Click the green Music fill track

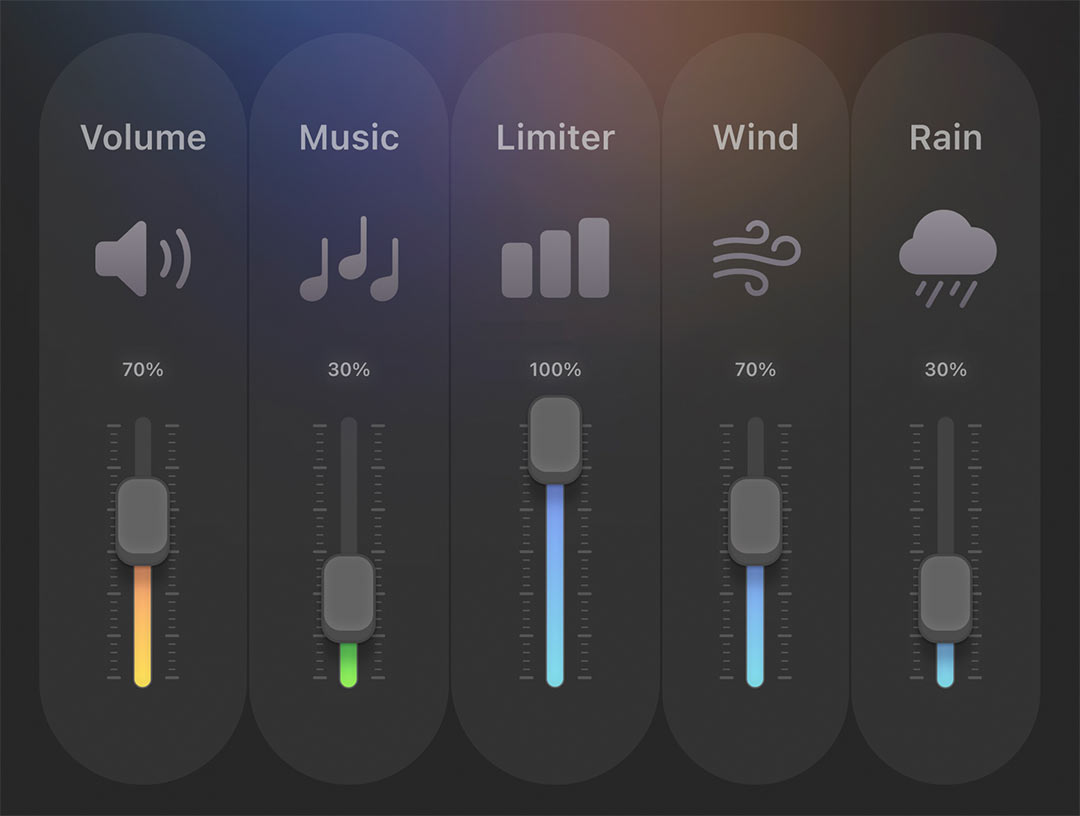coord(349,664)
